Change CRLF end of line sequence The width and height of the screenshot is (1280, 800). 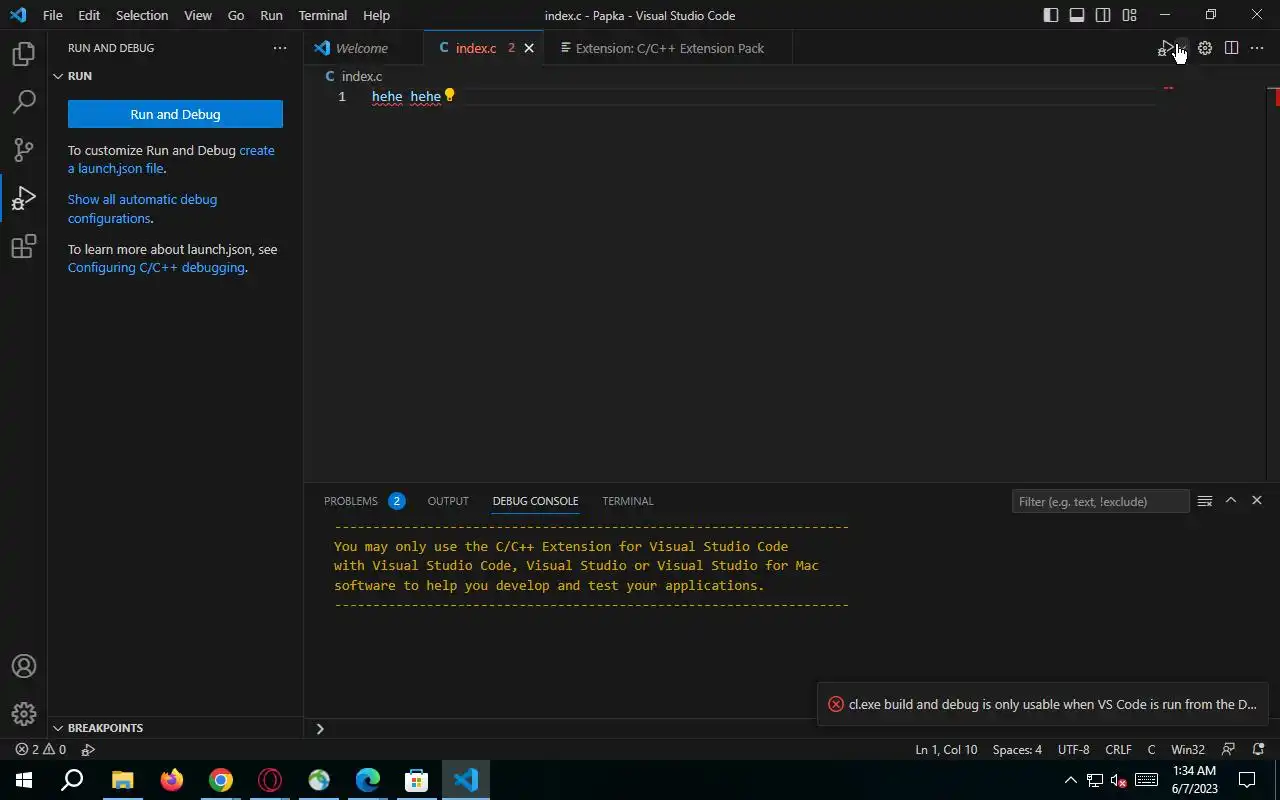pyautogui.click(x=1118, y=749)
